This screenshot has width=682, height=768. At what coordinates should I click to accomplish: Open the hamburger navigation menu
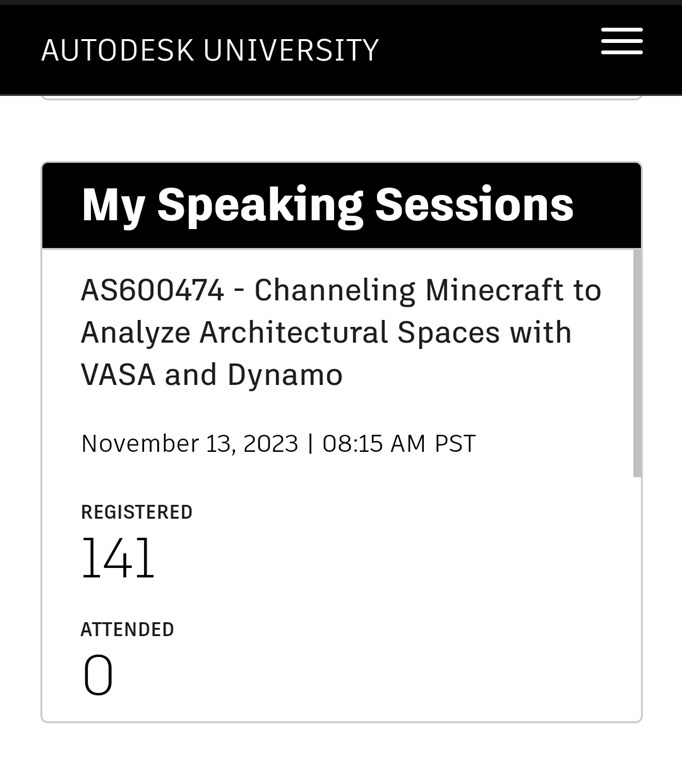(x=621, y=42)
